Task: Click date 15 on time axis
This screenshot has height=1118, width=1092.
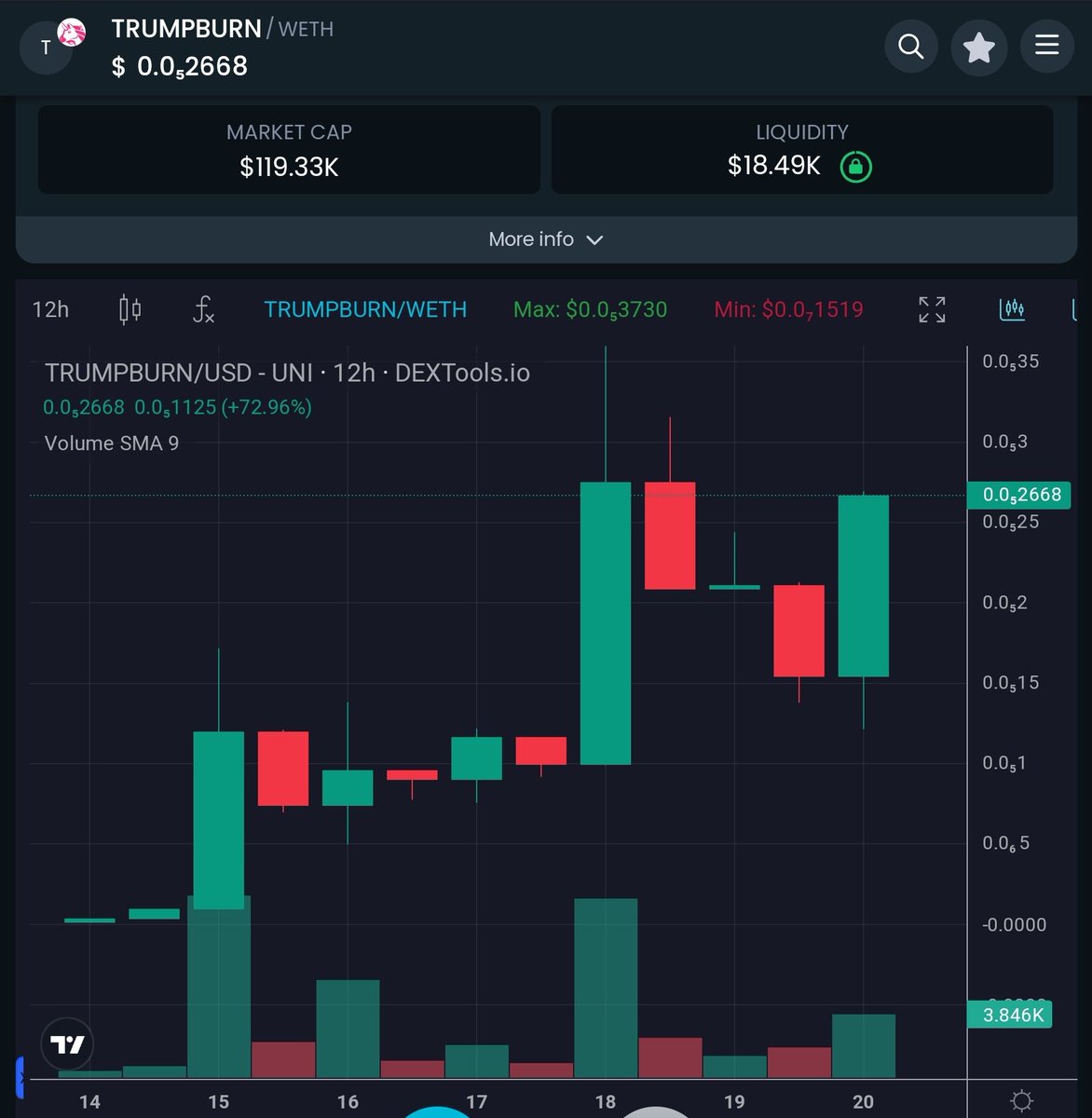Action: (219, 1102)
